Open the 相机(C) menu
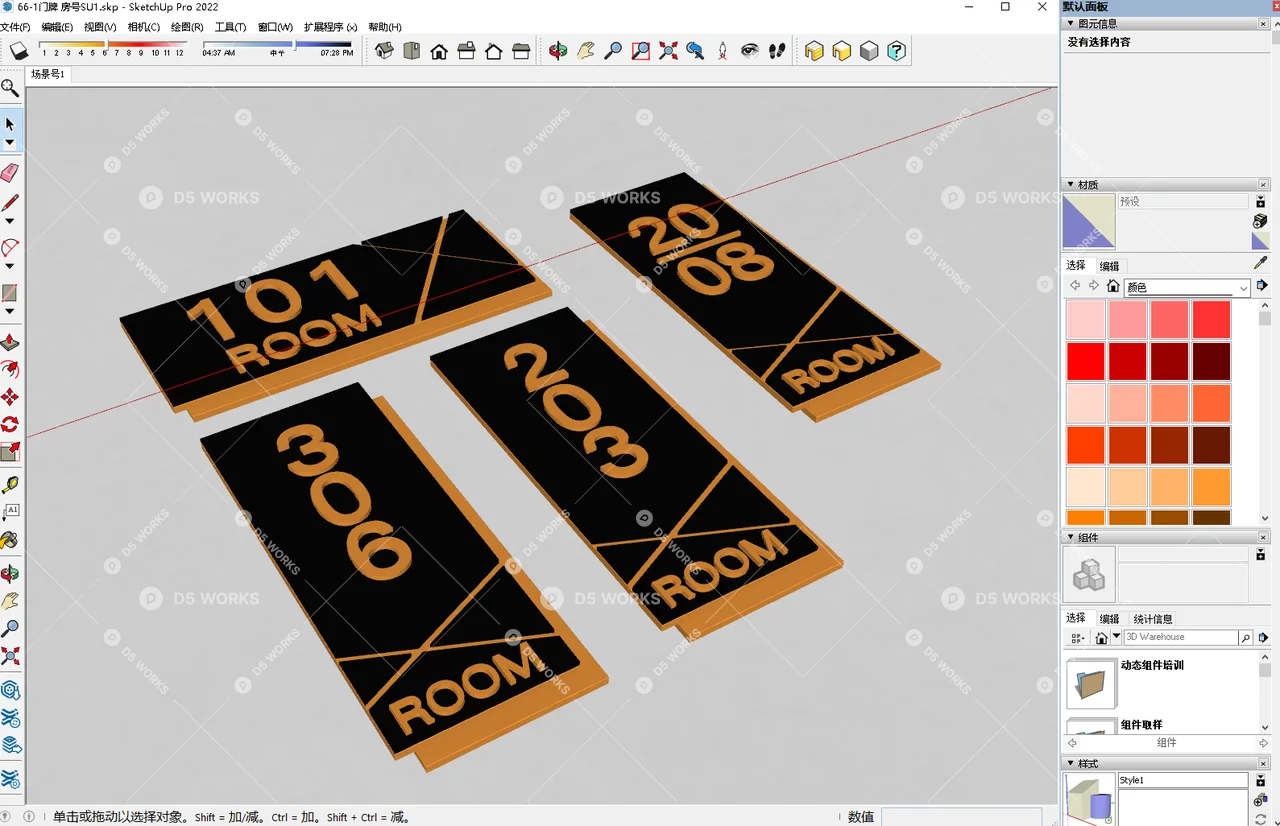 (143, 27)
